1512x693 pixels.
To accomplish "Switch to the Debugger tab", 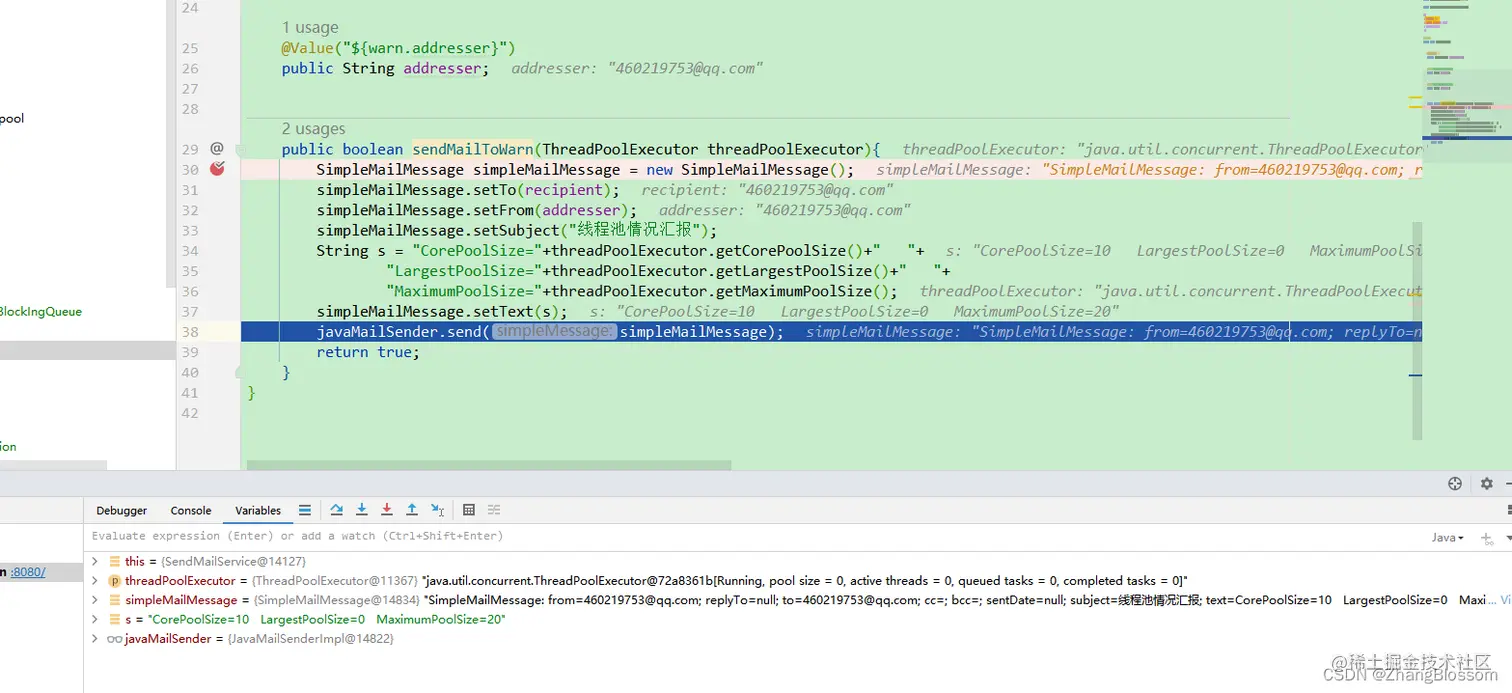I will tap(122, 510).
